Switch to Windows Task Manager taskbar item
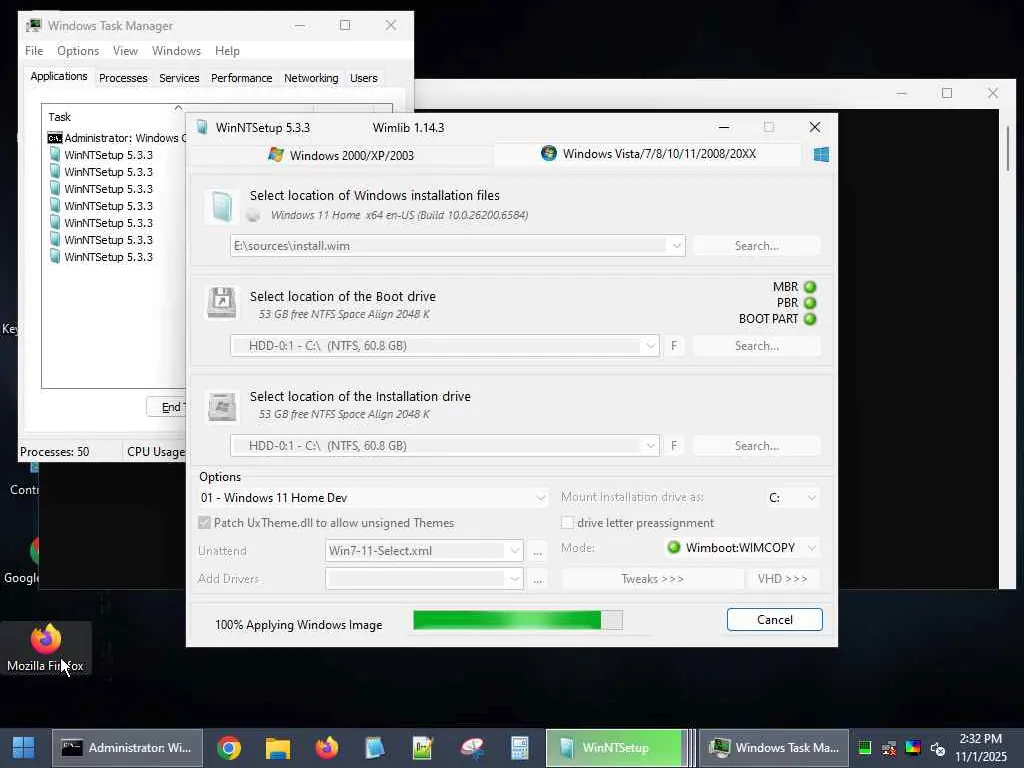 [x=773, y=748]
